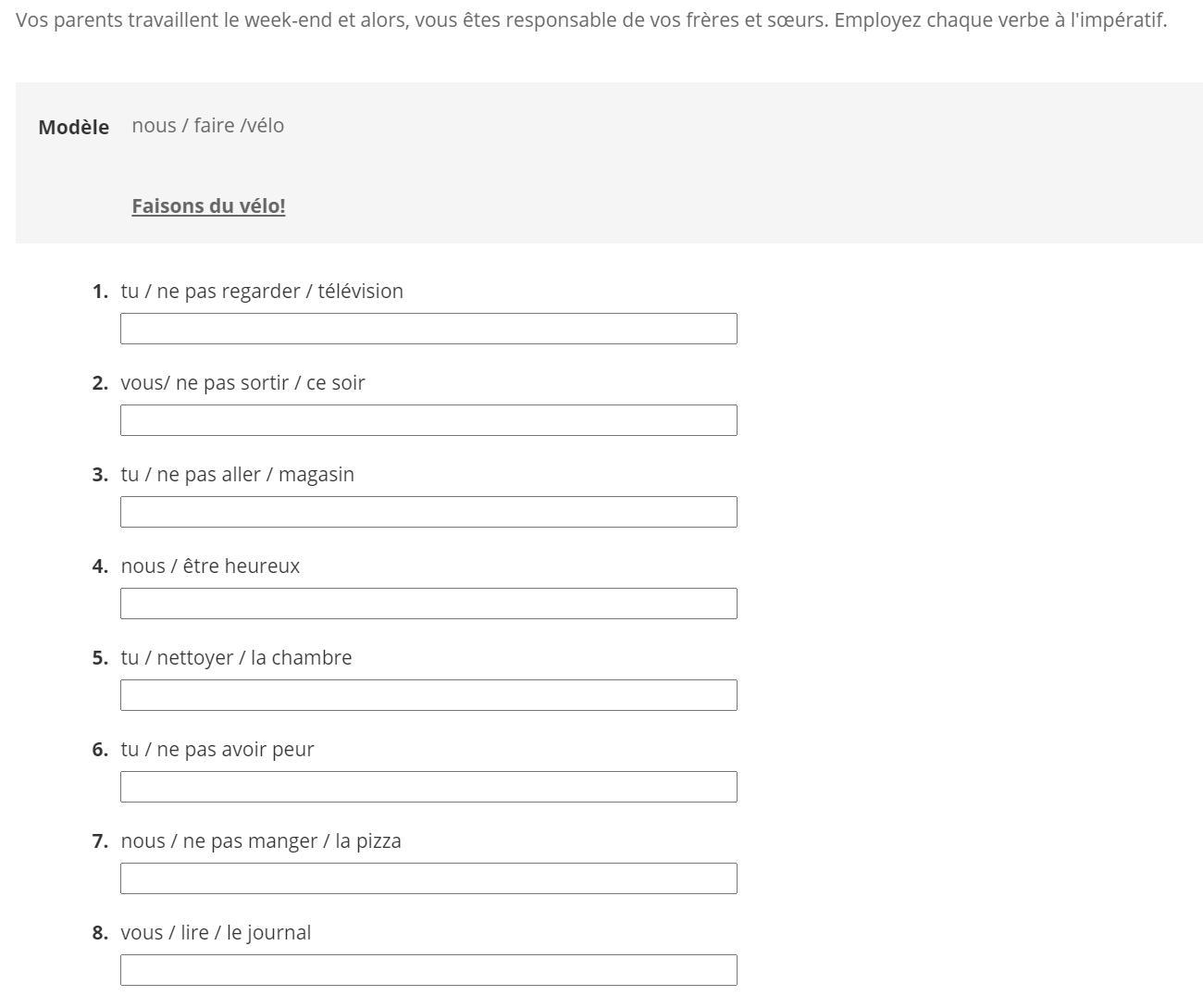This screenshot has height=1008, width=1203.
Task: Click the model prompt 'nous / faire /vélo'
Action: coord(208,125)
